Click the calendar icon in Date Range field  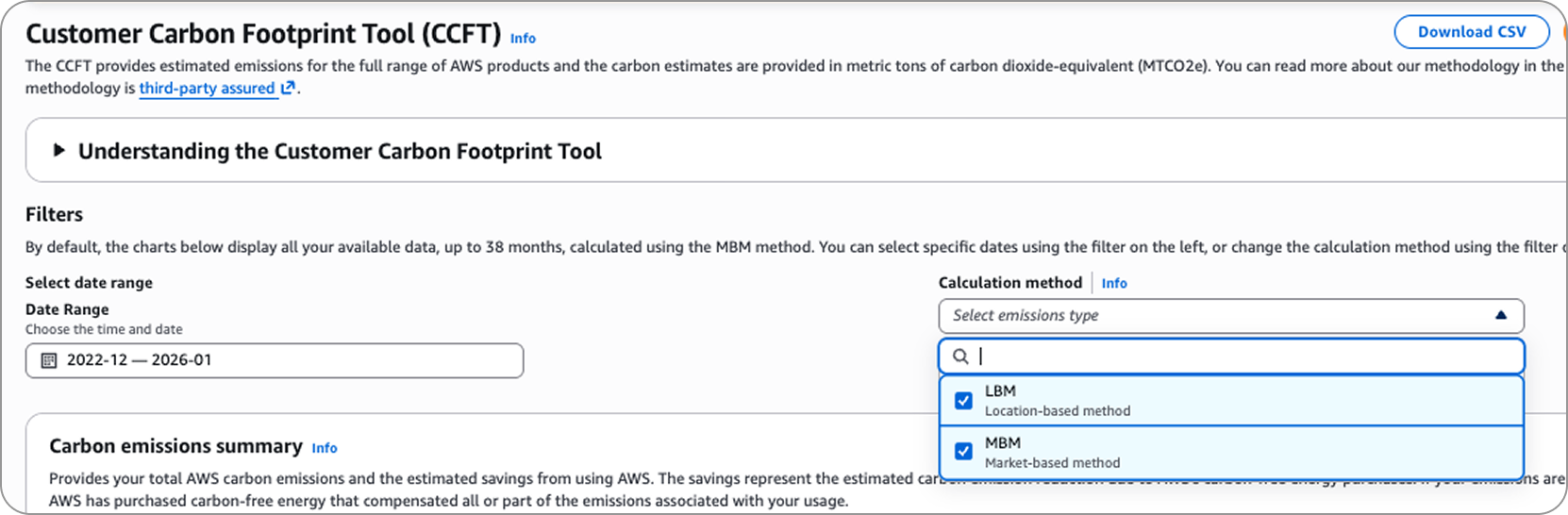coord(49,360)
